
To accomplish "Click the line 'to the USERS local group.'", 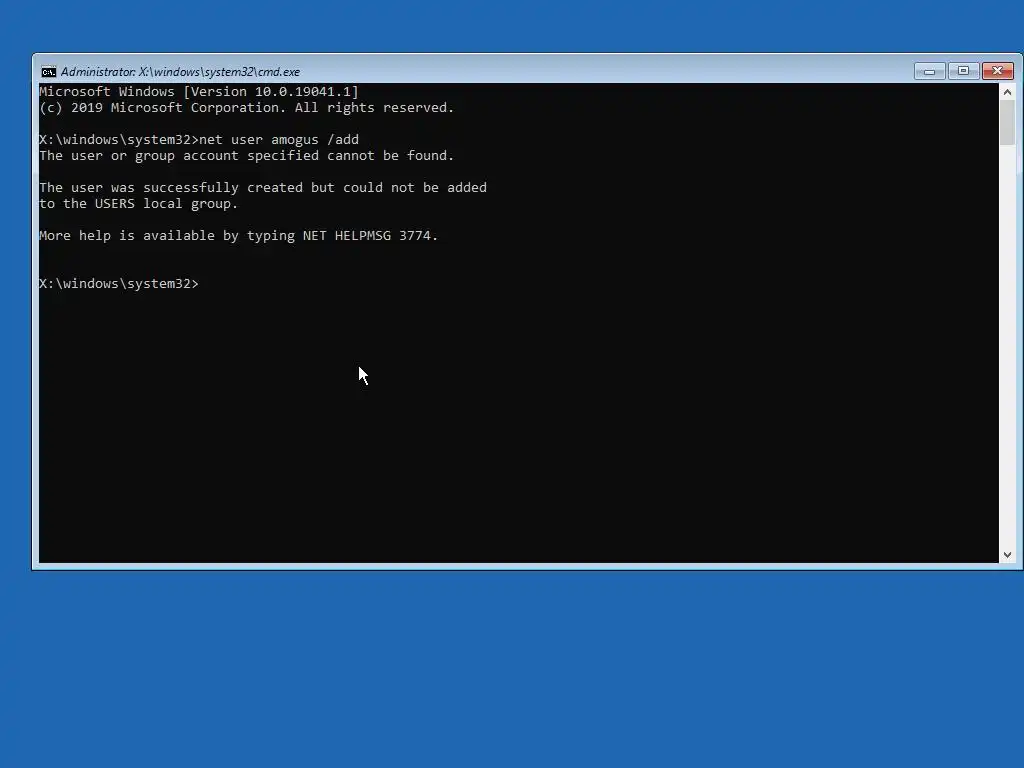I will tap(138, 204).
